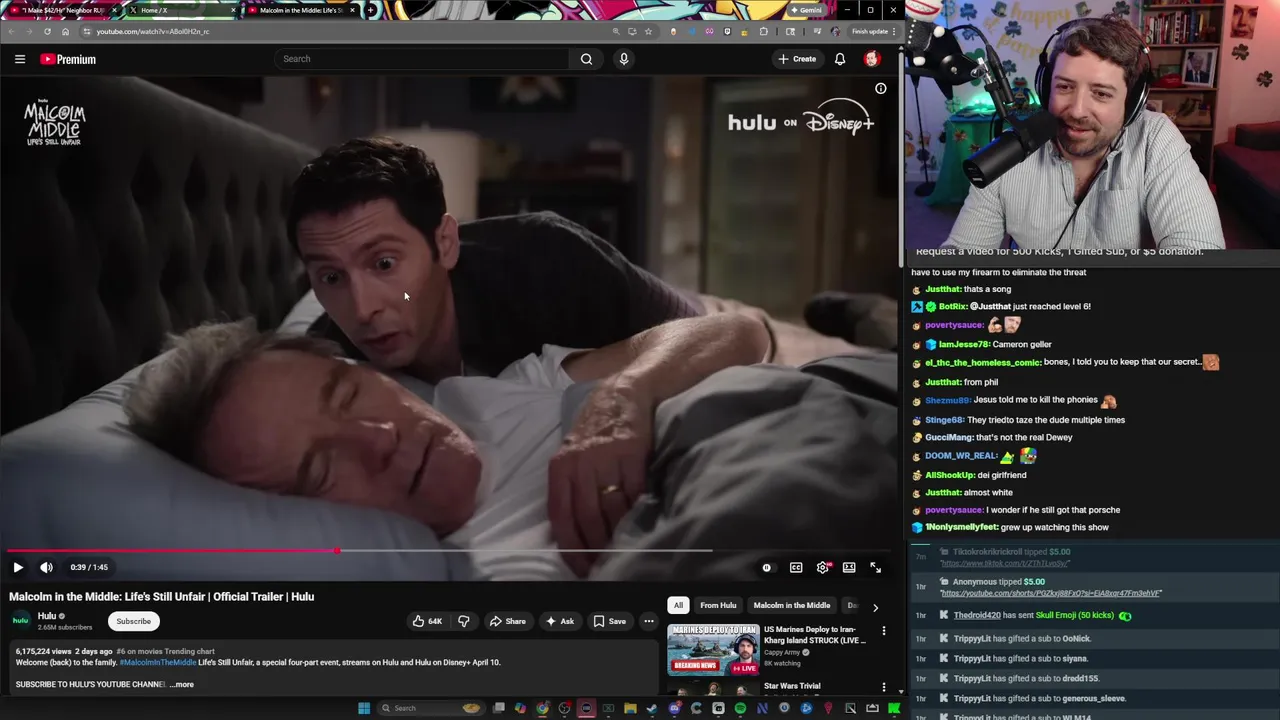
Task: Bookmark this page with the star icon
Action: 648,31
